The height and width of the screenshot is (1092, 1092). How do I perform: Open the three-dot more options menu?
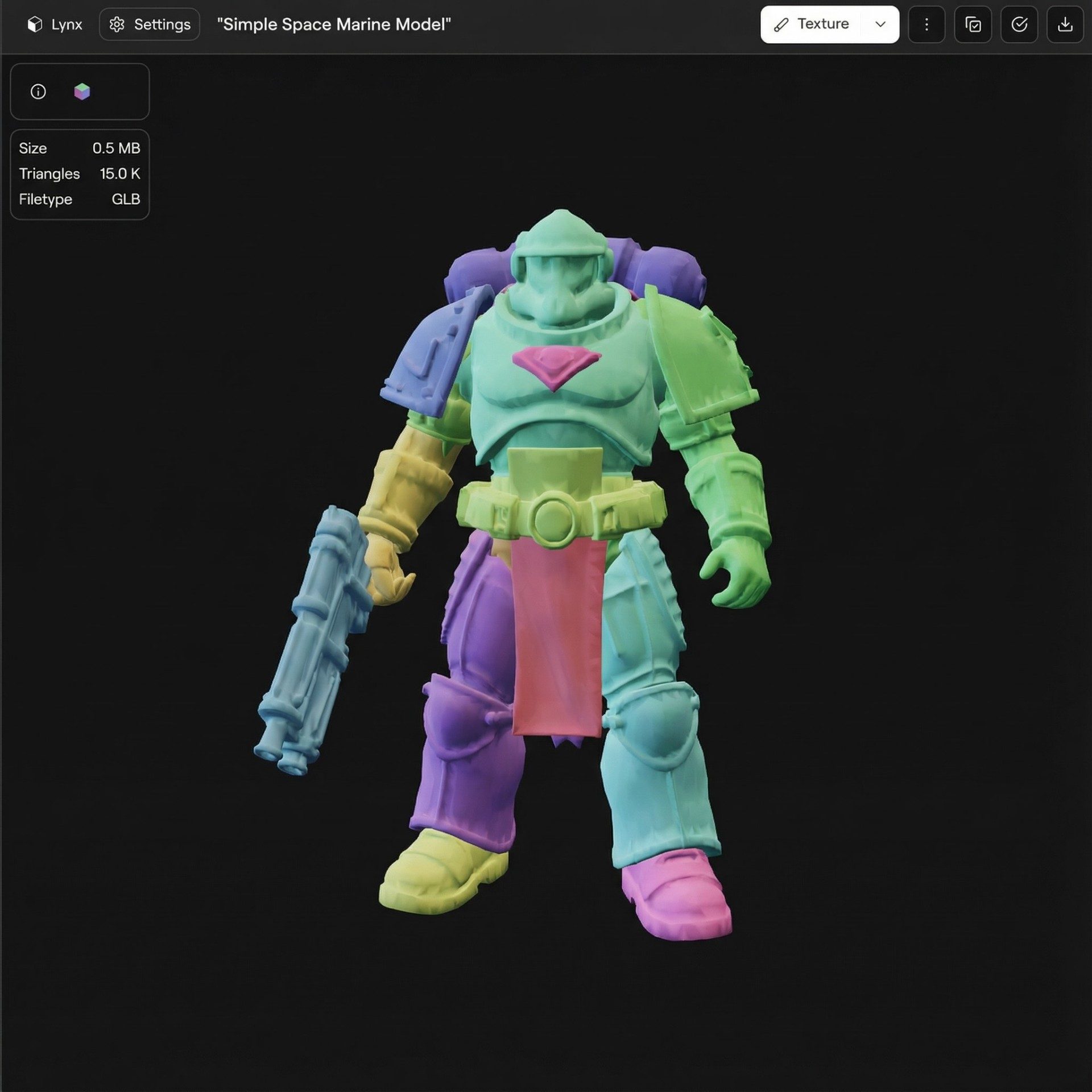point(926,24)
